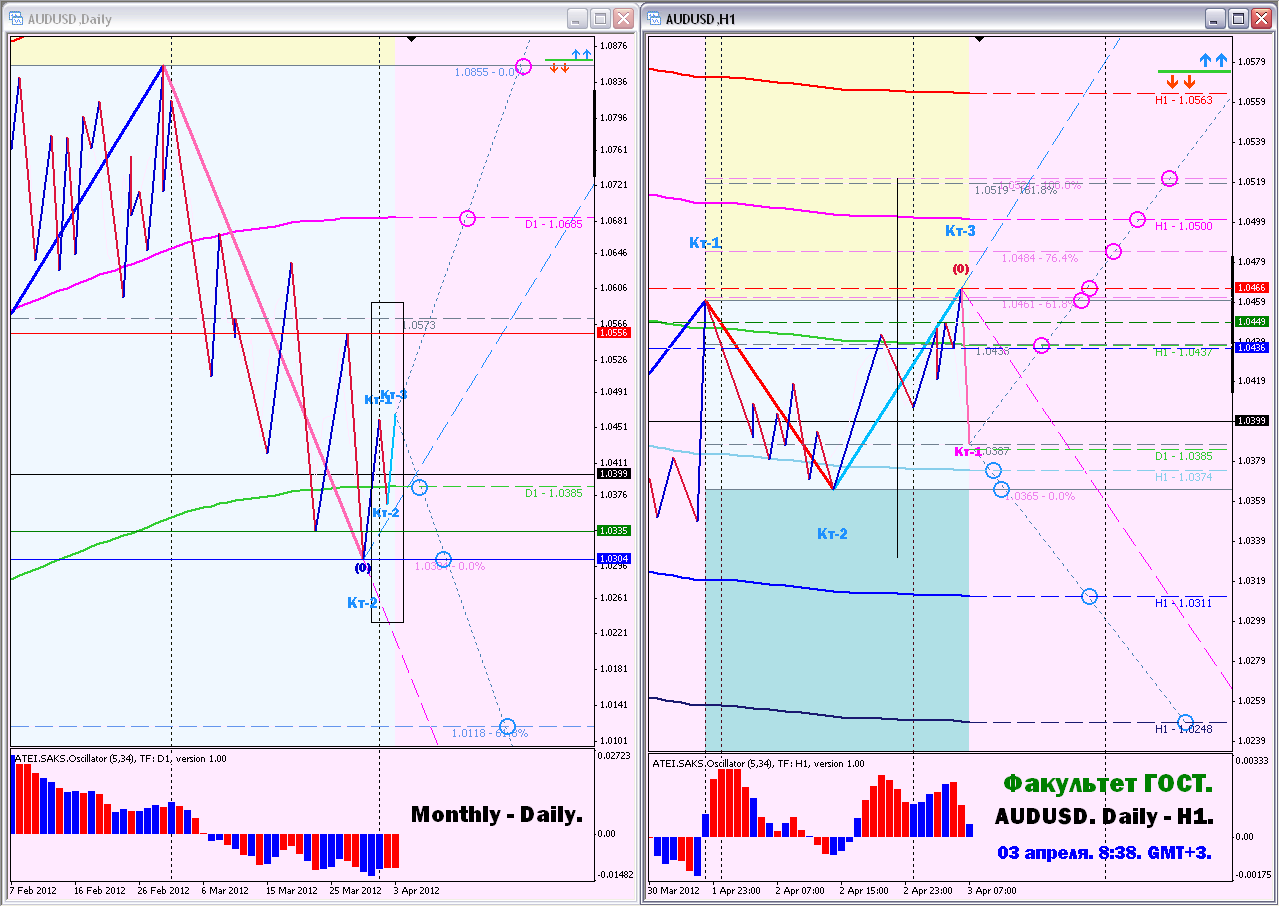Click green 1.0449 price label in H1 chart
Screen dimensions: 1280x907
[x=1251, y=321]
